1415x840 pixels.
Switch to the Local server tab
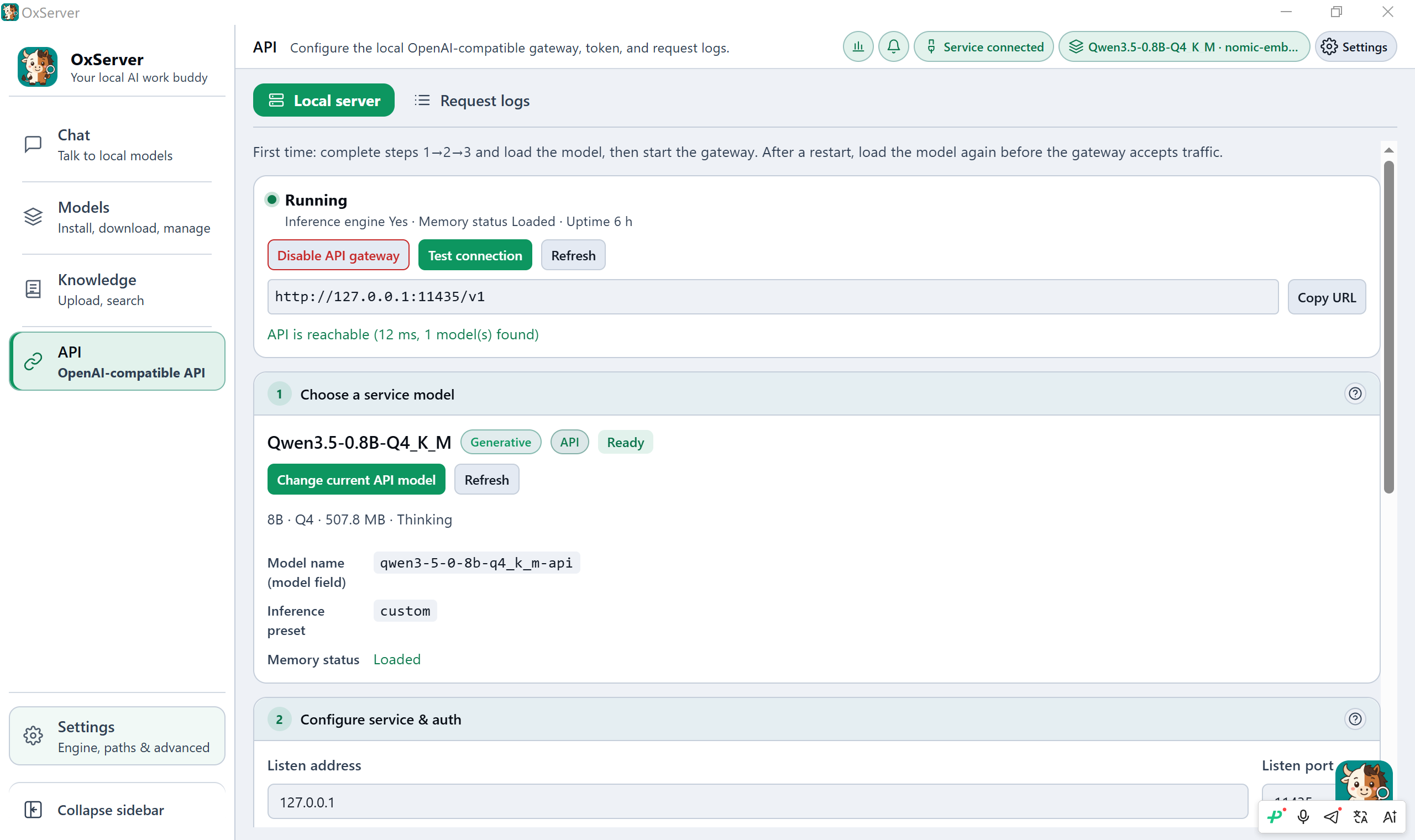tap(324, 100)
